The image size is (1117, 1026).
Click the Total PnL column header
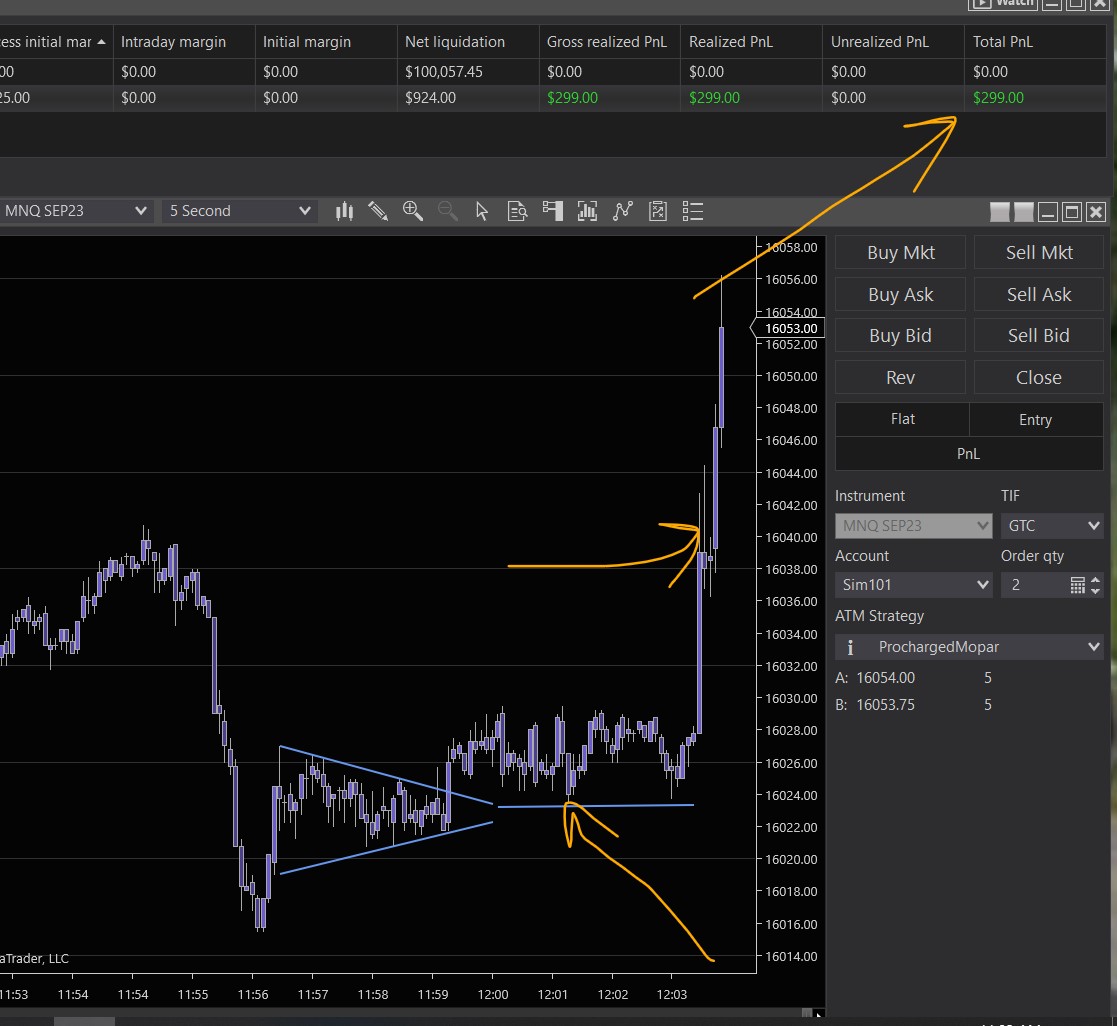1003,42
